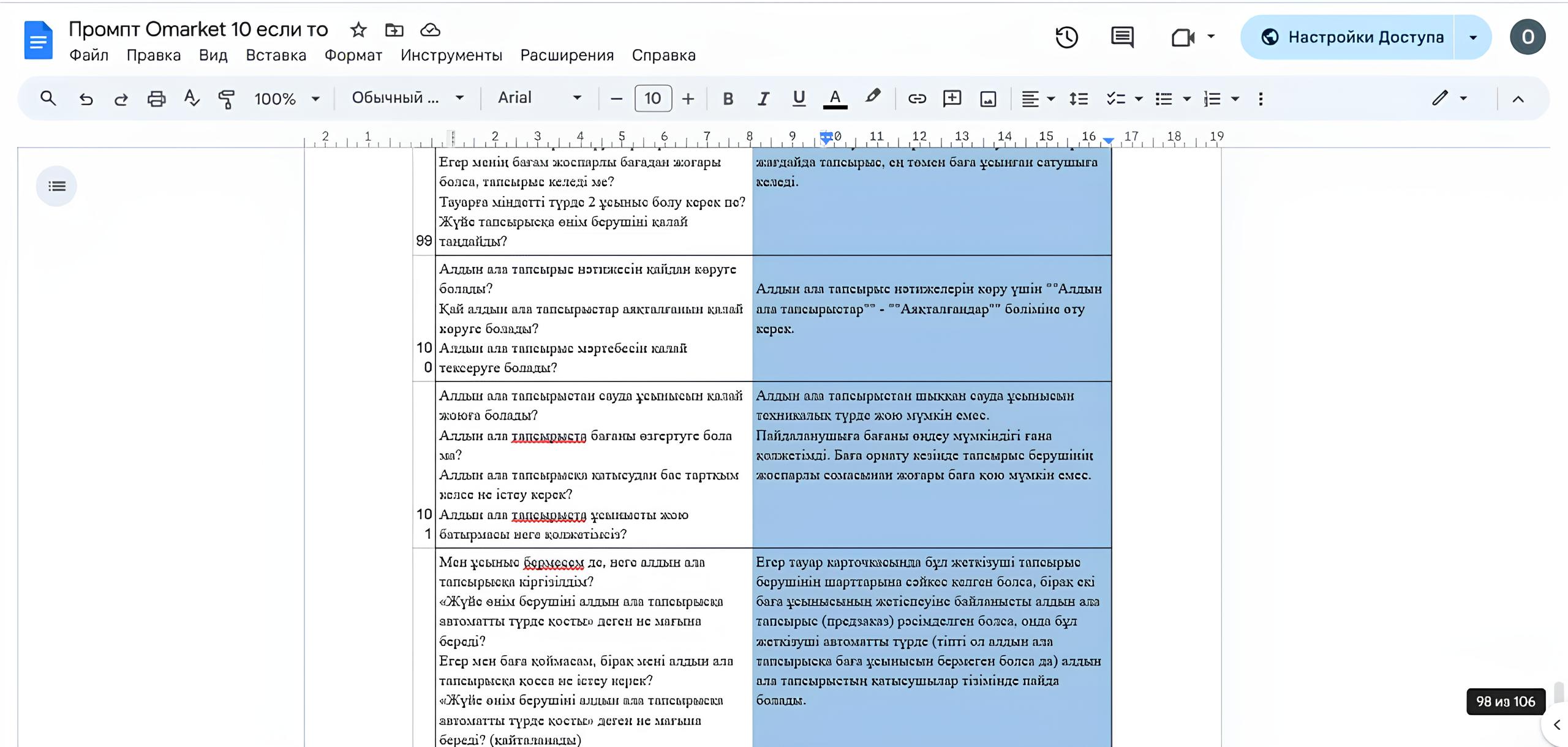The image size is (1568, 747).
Task: Insert an image
Action: point(988,99)
